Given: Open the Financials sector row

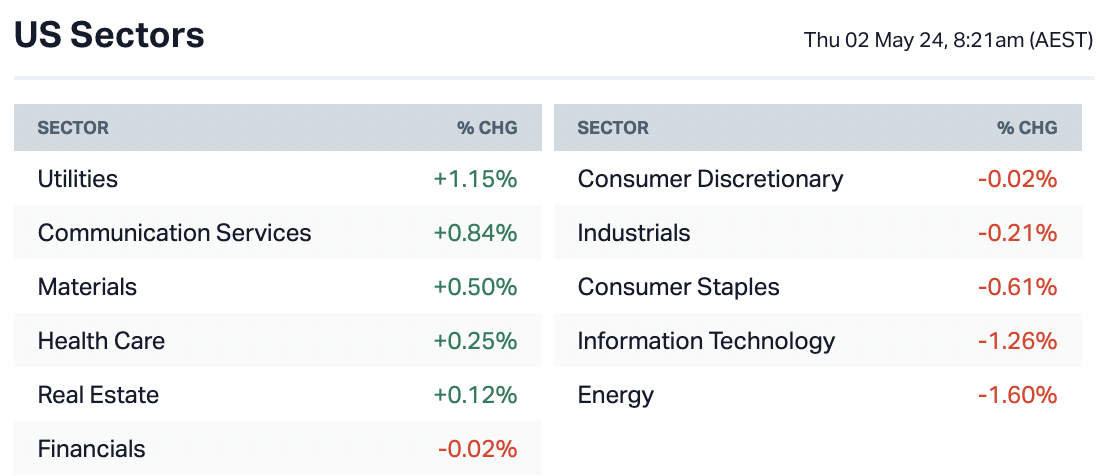Looking at the screenshot, I should click(91, 449).
